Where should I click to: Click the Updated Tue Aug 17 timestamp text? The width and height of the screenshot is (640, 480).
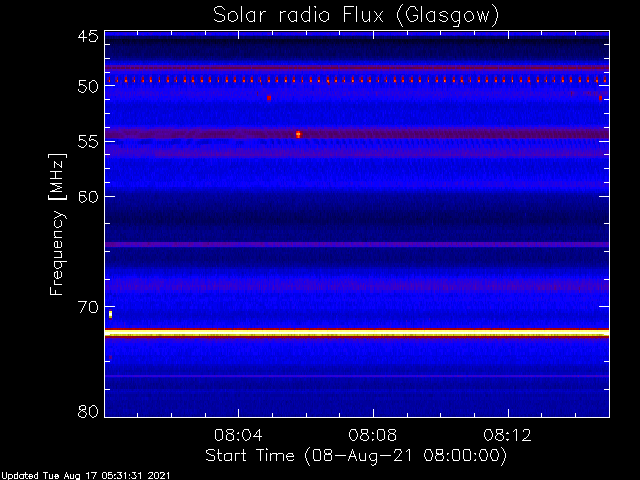pos(85,476)
